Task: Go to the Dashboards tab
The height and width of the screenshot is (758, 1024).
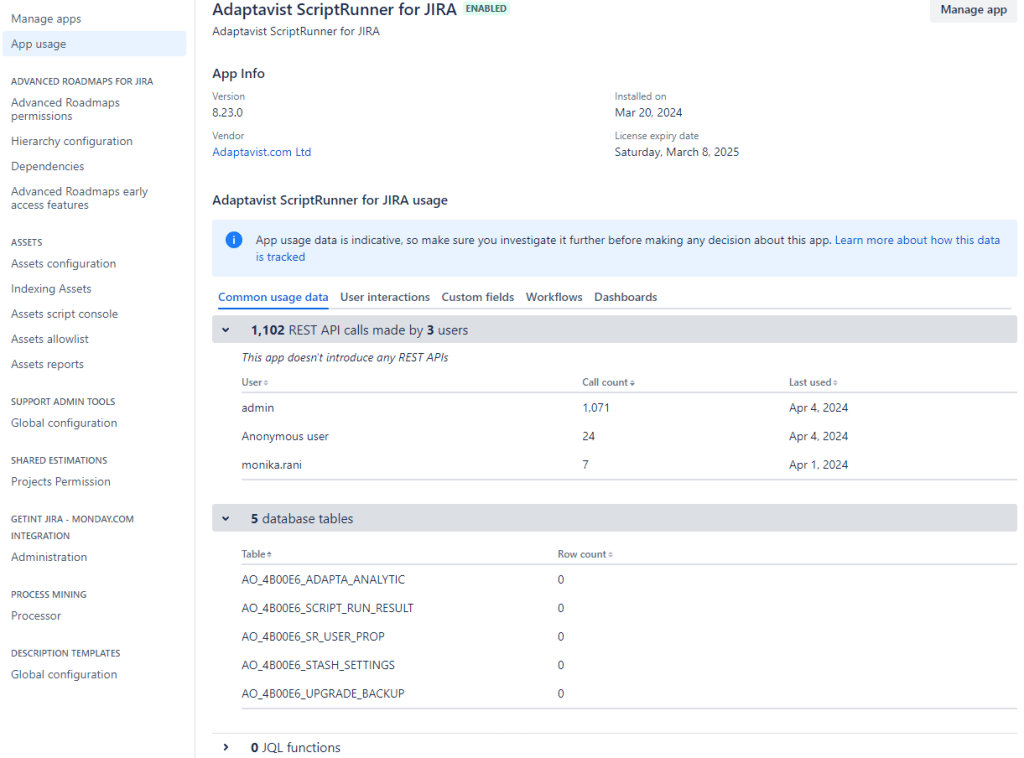Action: point(625,297)
